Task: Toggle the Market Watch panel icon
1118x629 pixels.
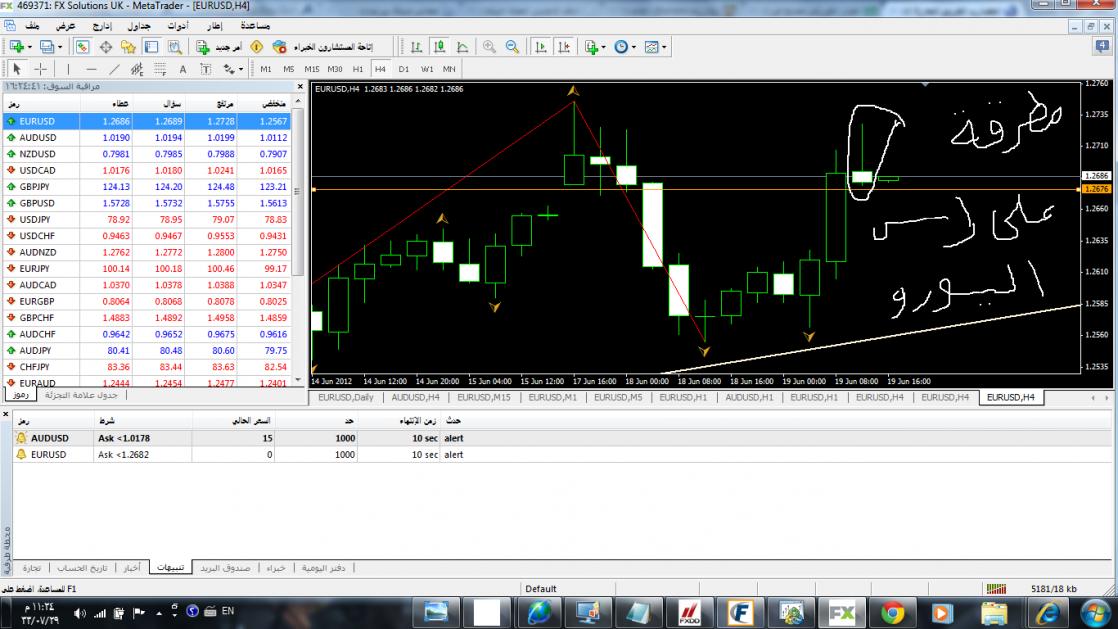Action: coord(82,47)
